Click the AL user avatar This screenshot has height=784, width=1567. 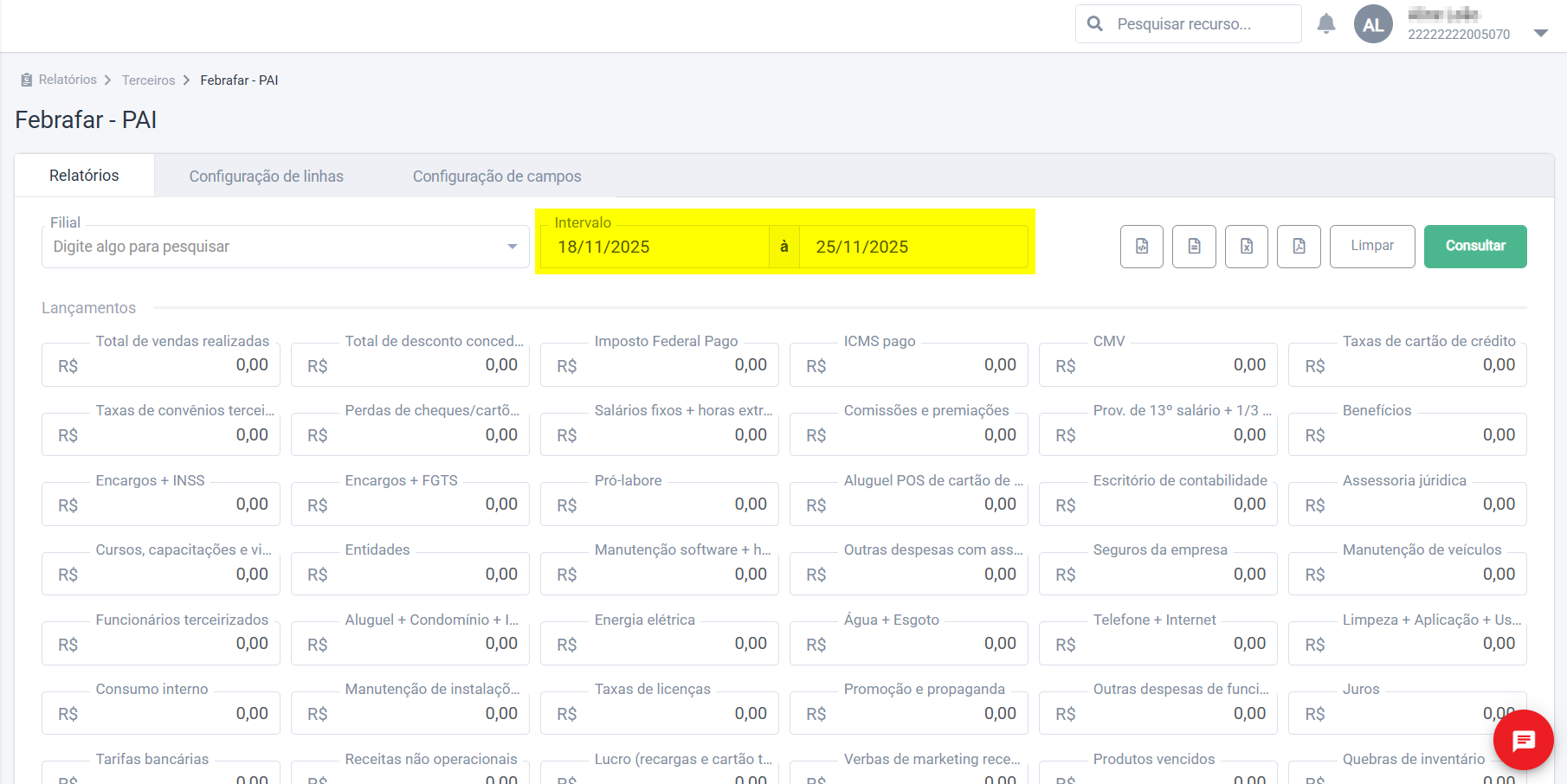coord(1373,24)
